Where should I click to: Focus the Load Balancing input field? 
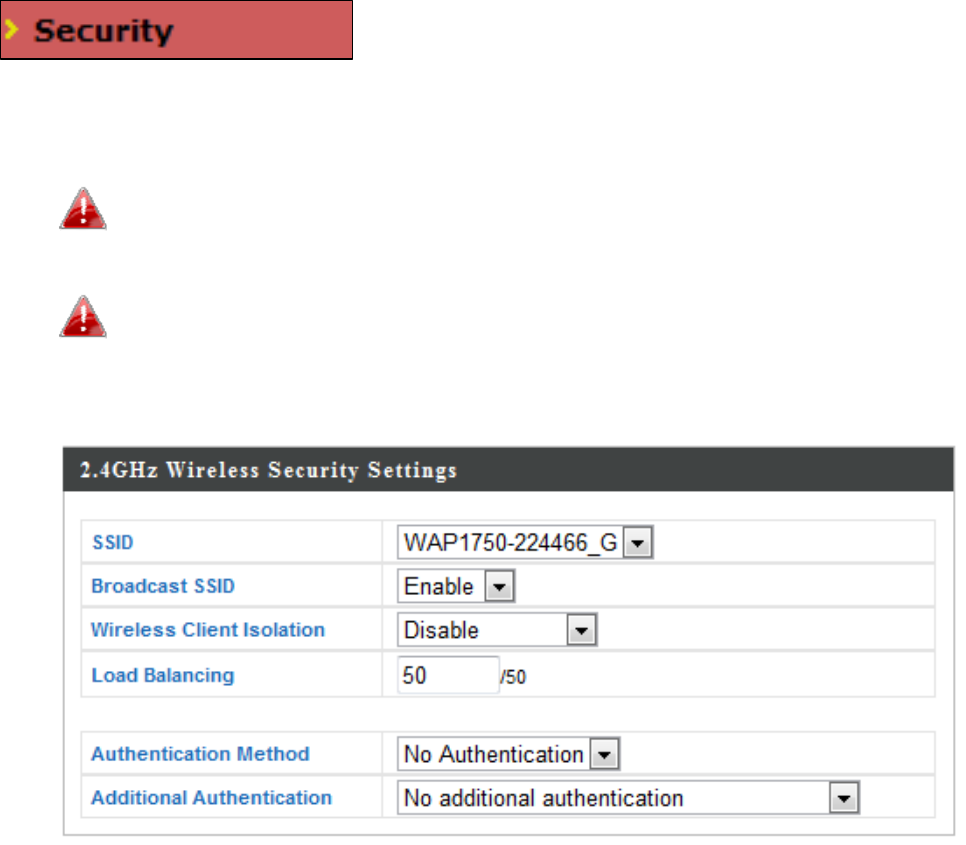(447, 675)
